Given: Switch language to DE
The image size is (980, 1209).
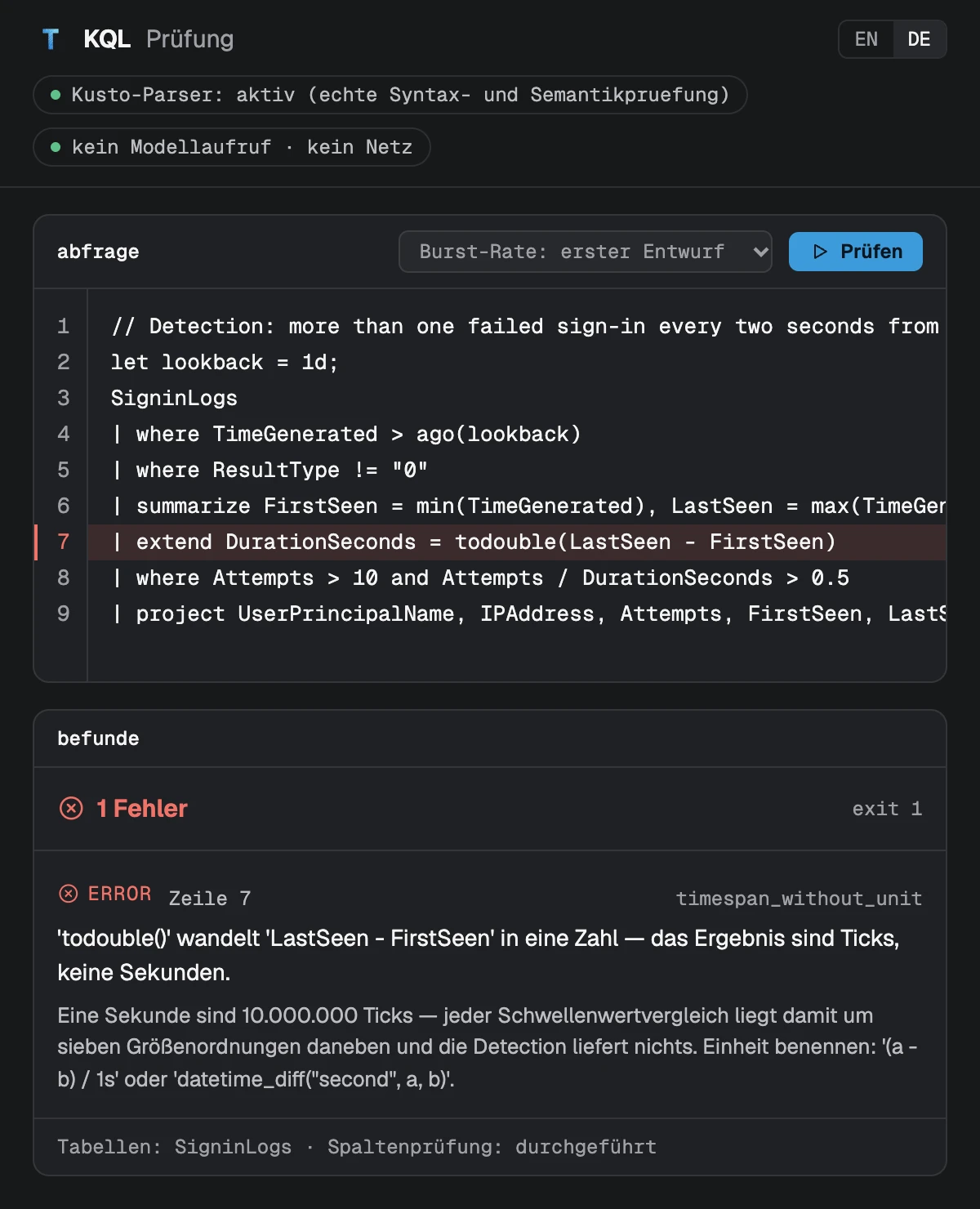Looking at the screenshot, I should click(x=919, y=39).
